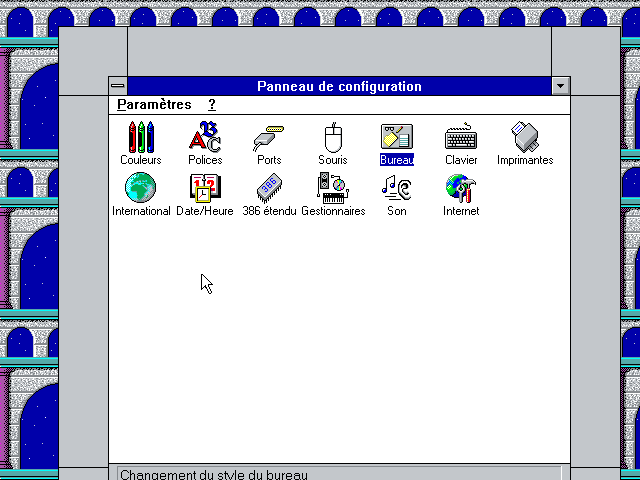Open the Gestionnaires drivers icon
The height and width of the screenshot is (480, 640).
pyautogui.click(x=333, y=188)
